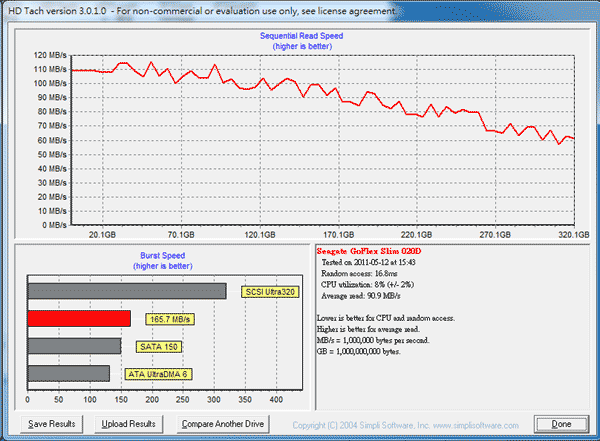Click the 70.1GB axis label
The image size is (600, 441).
coord(181,235)
